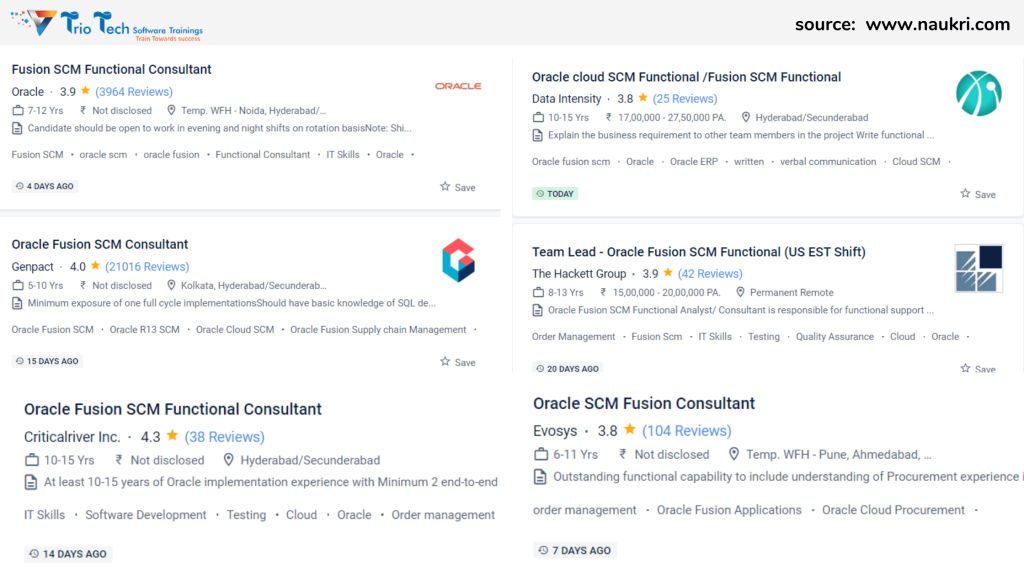Click the briefcase icon beside 7-12 Yrs
Viewport: 1024px width, 576px height.
(18, 110)
